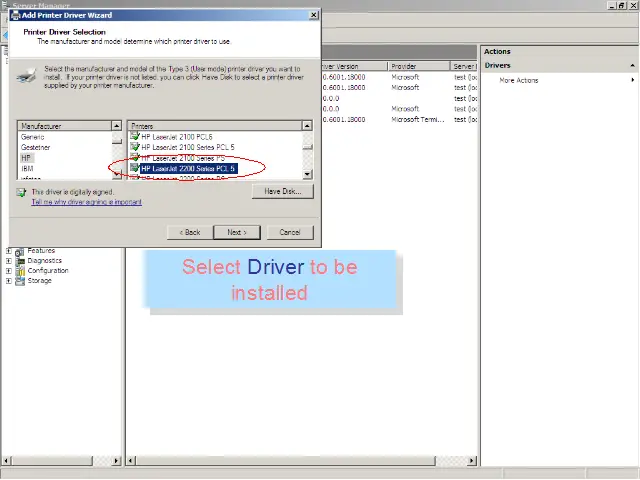Select Storage in Server Manager tree
This screenshot has height=480, width=640.
[x=40, y=281]
